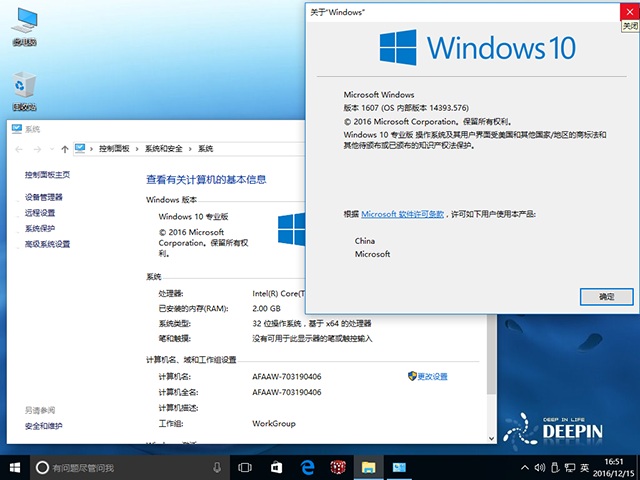The height and width of the screenshot is (480, 640).
Task: Expand the chevron after 控制面板 breadcrumb
Action: (138, 148)
